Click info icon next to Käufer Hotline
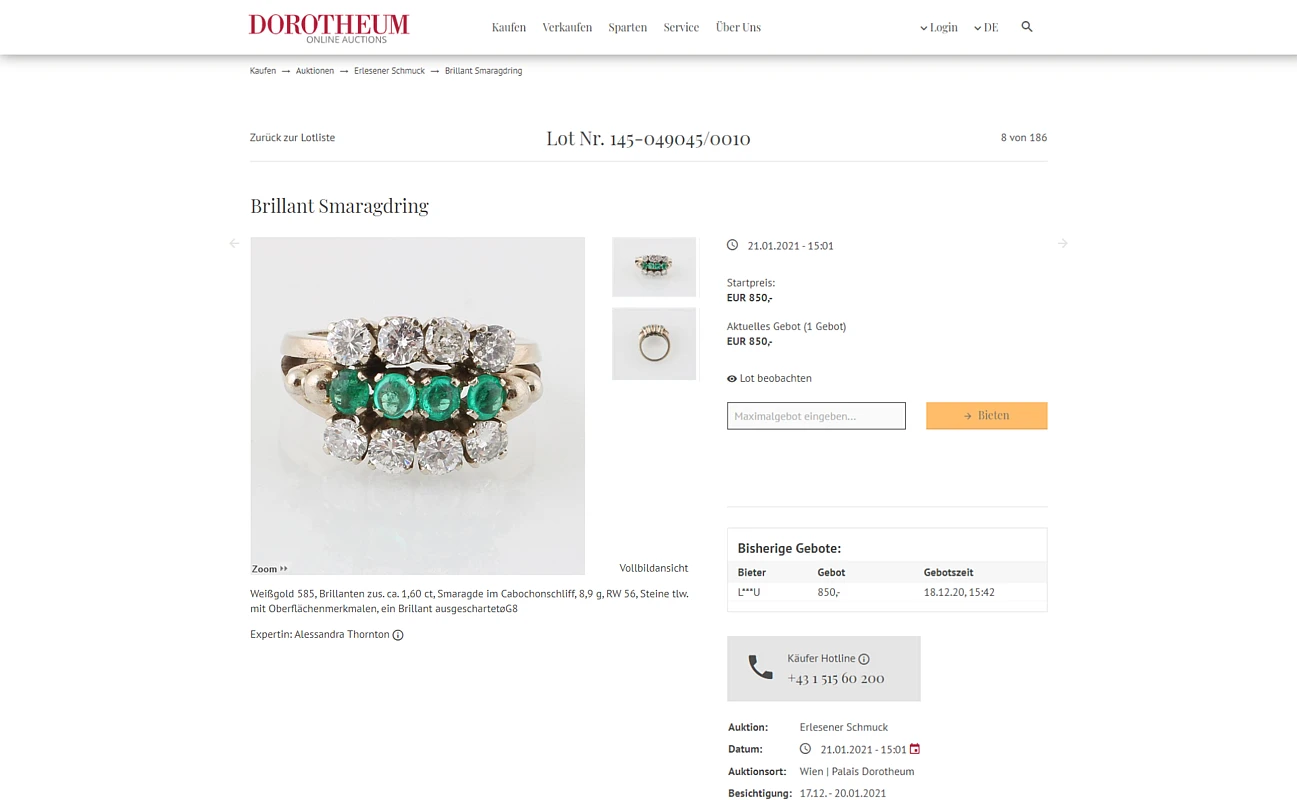Screen dimensions: 1297x800 pos(864,659)
